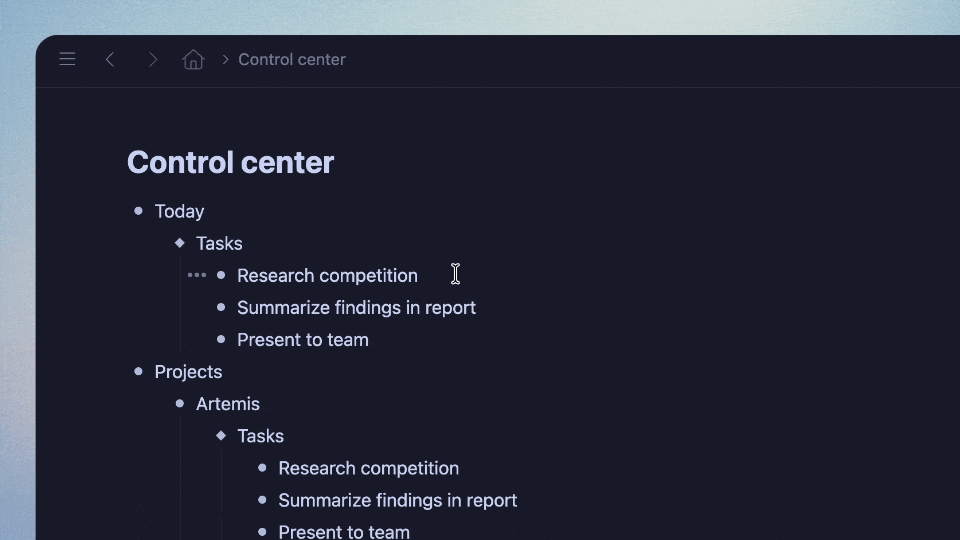The height and width of the screenshot is (540, 960).
Task: Click Summarize findings in report under Today
Action: pyautogui.click(x=356, y=308)
